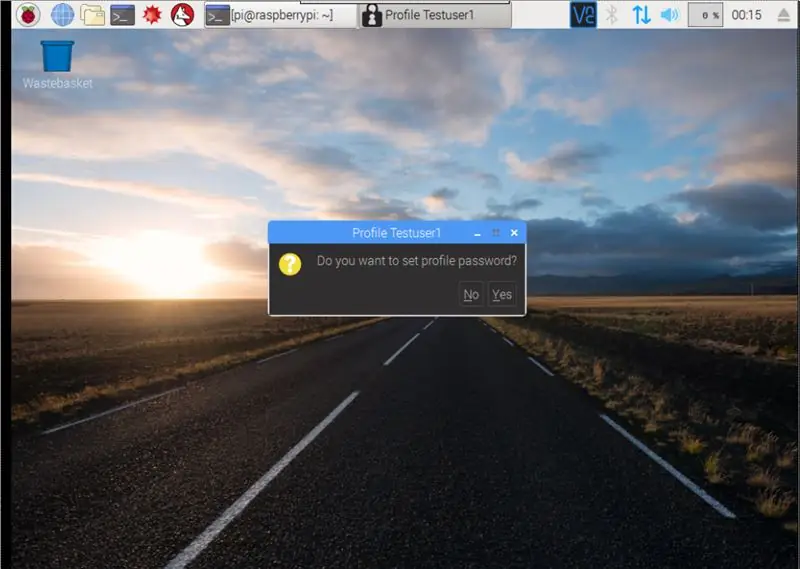Open the Mathematica red spiky icon
This screenshot has width=800, height=569.
click(x=152, y=15)
